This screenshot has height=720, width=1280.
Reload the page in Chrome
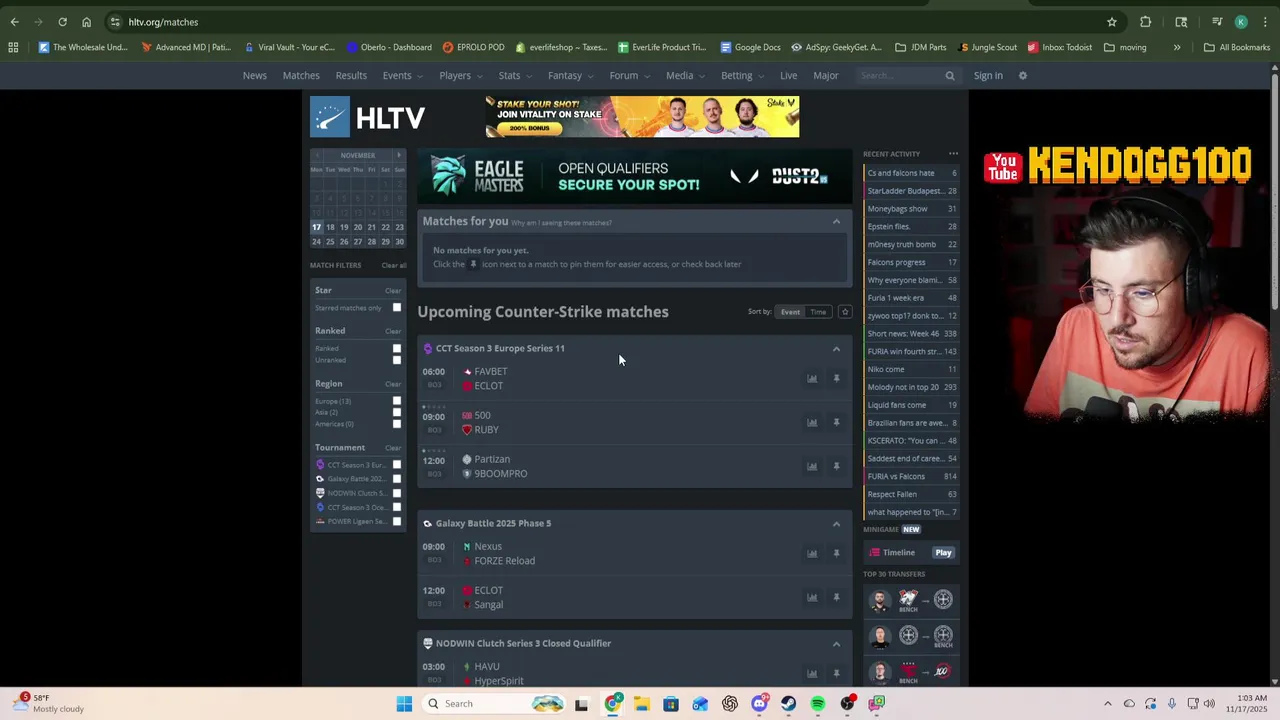click(62, 22)
